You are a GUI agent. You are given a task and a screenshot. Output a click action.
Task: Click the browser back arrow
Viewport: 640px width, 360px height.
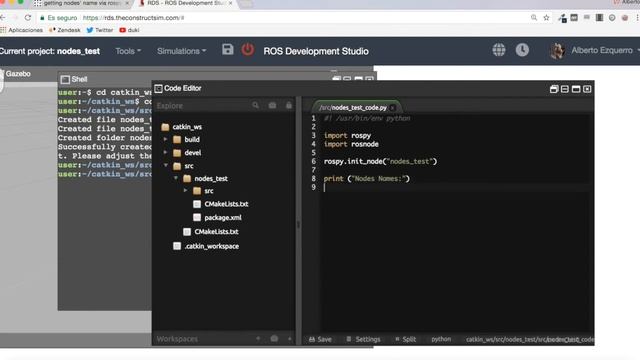pos(2,18)
